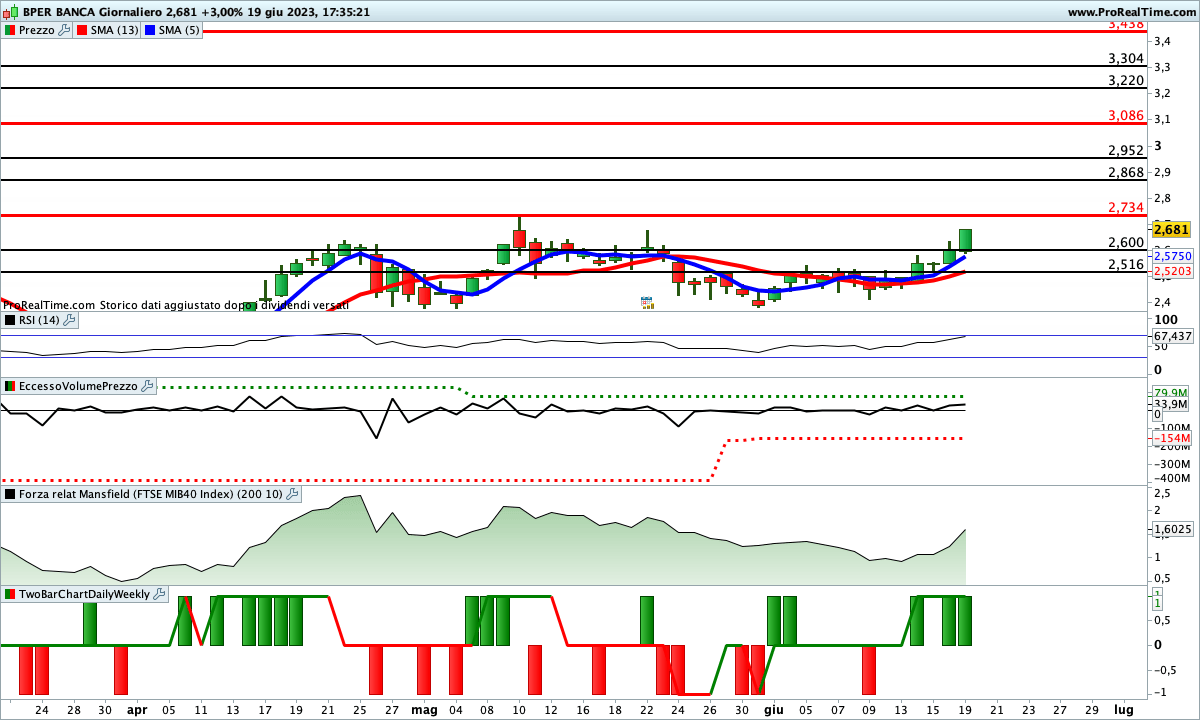Click the EccessoVolumePrezzo indicator label
Image resolution: width=1200 pixels, height=720 pixels.
[x=78, y=386]
